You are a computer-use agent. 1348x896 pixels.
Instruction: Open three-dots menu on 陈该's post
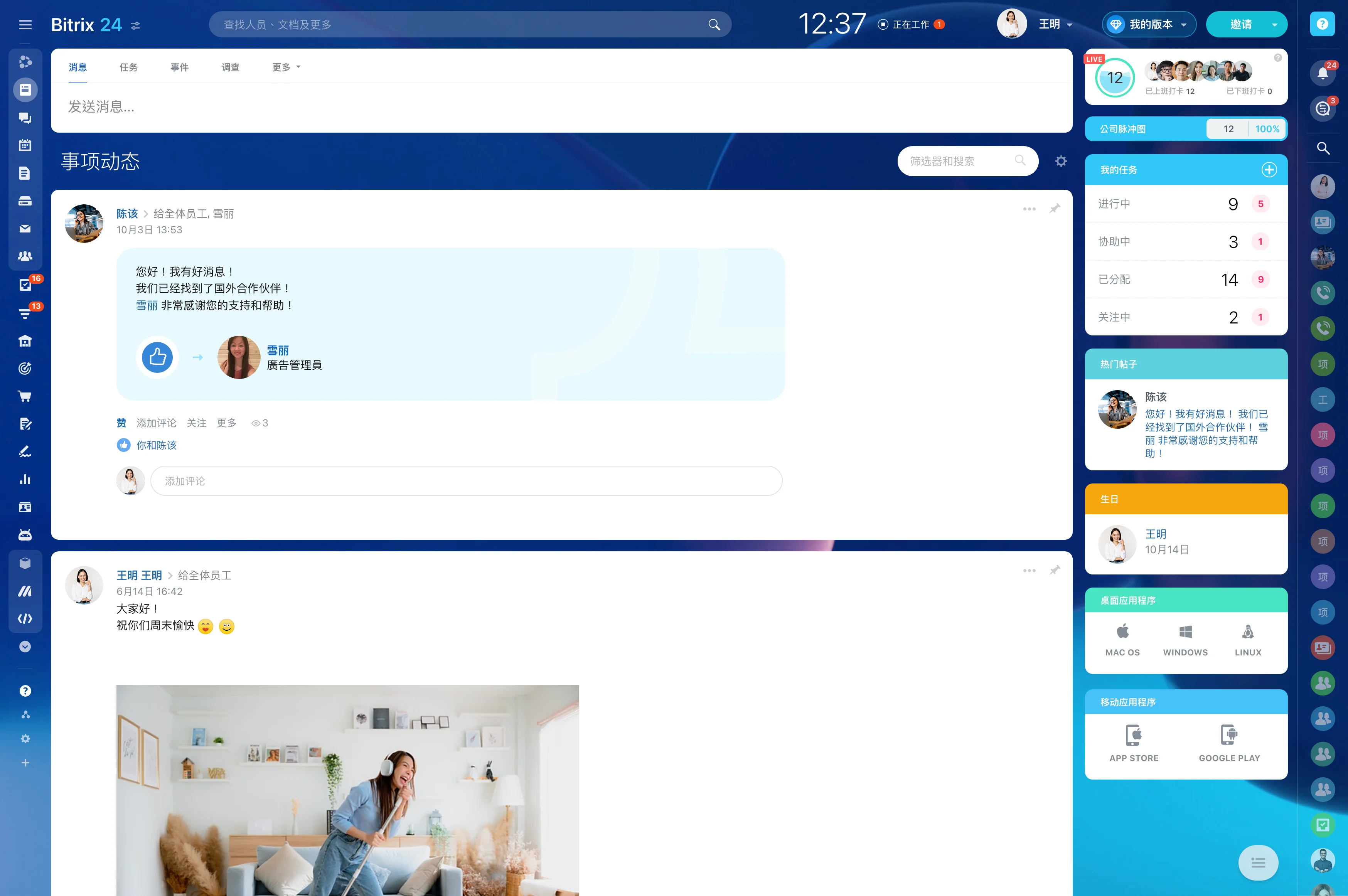[1029, 209]
